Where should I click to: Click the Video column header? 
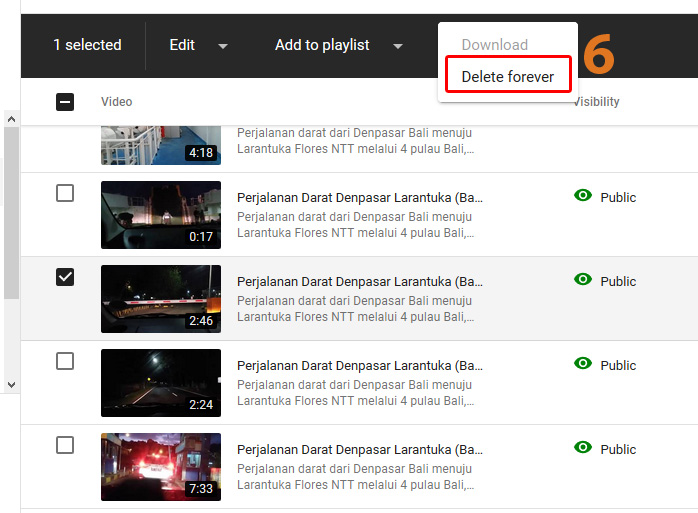[x=117, y=102]
